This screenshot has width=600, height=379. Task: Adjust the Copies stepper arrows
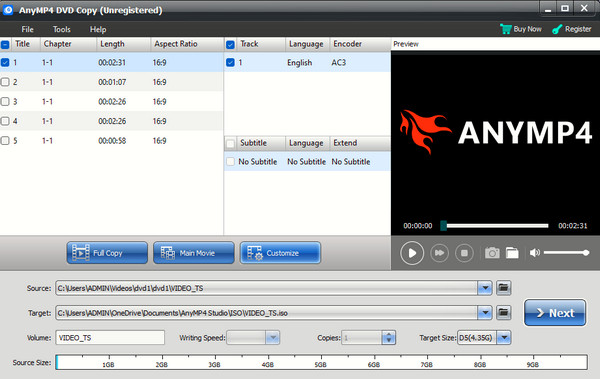click(389, 338)
